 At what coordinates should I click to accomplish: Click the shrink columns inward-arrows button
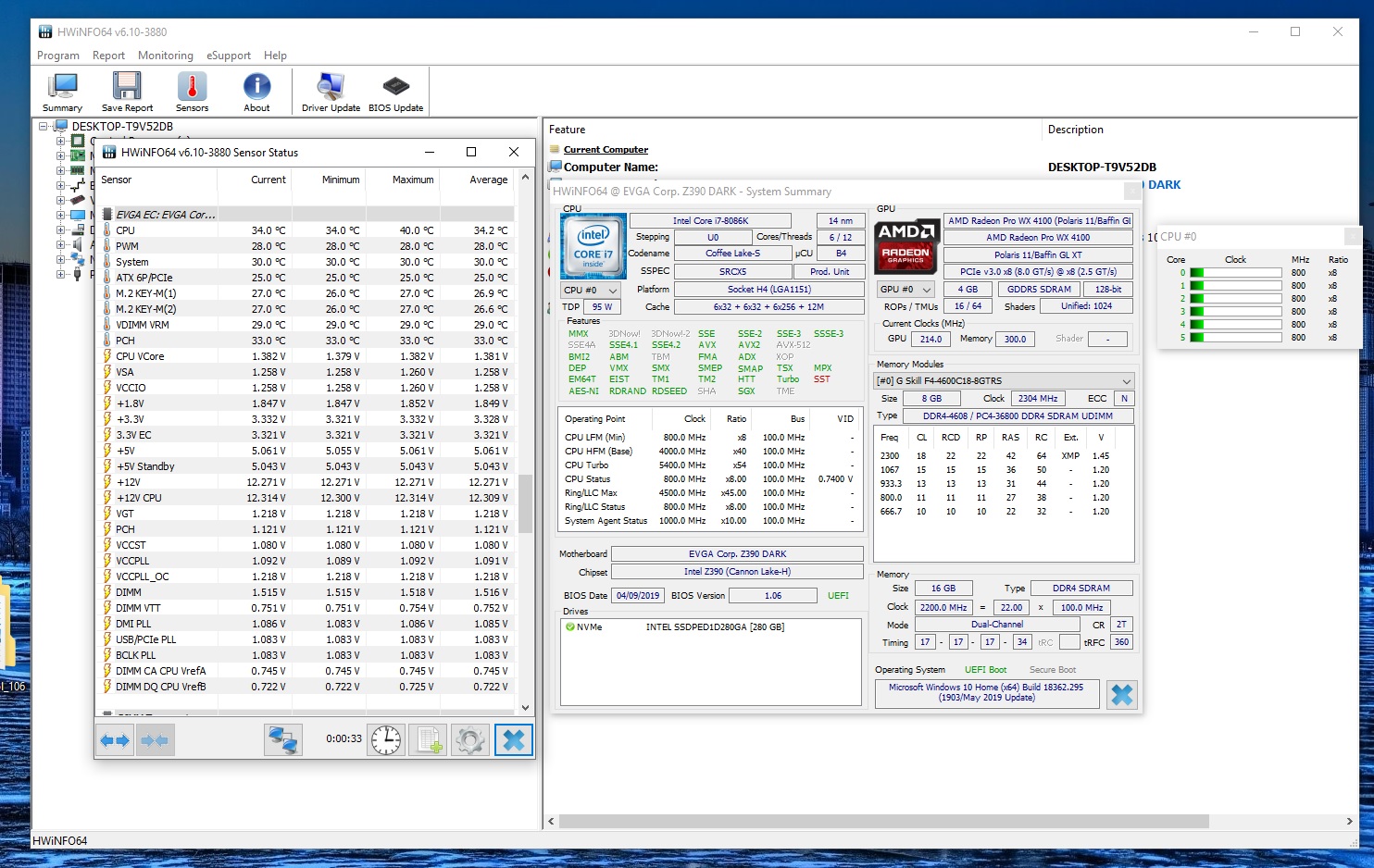[155, 740]
